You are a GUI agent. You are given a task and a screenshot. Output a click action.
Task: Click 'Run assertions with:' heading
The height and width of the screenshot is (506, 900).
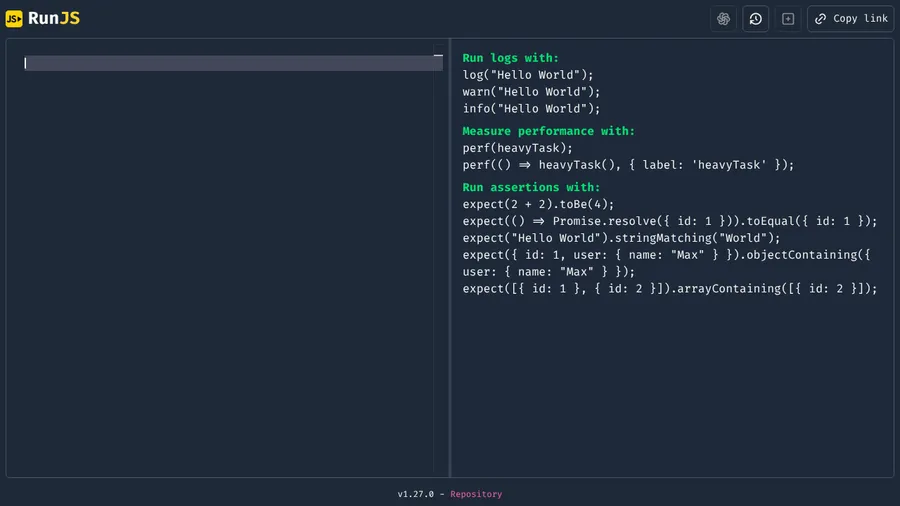point(531,187)
